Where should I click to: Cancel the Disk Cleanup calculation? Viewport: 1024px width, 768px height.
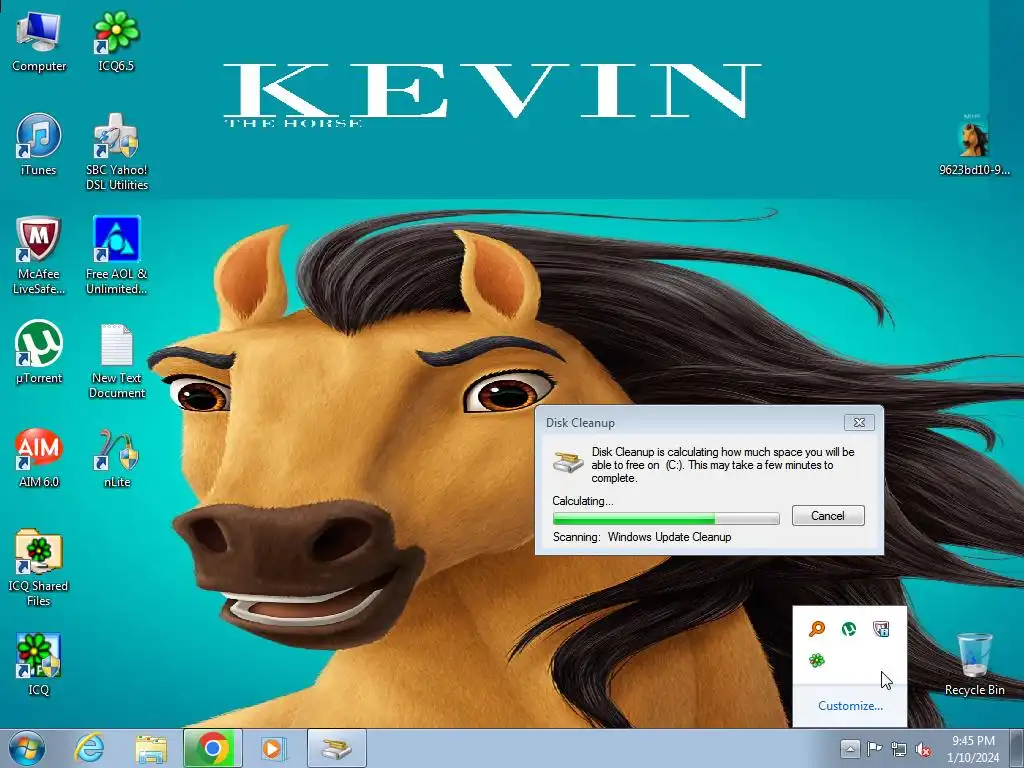tap(828, 516)
